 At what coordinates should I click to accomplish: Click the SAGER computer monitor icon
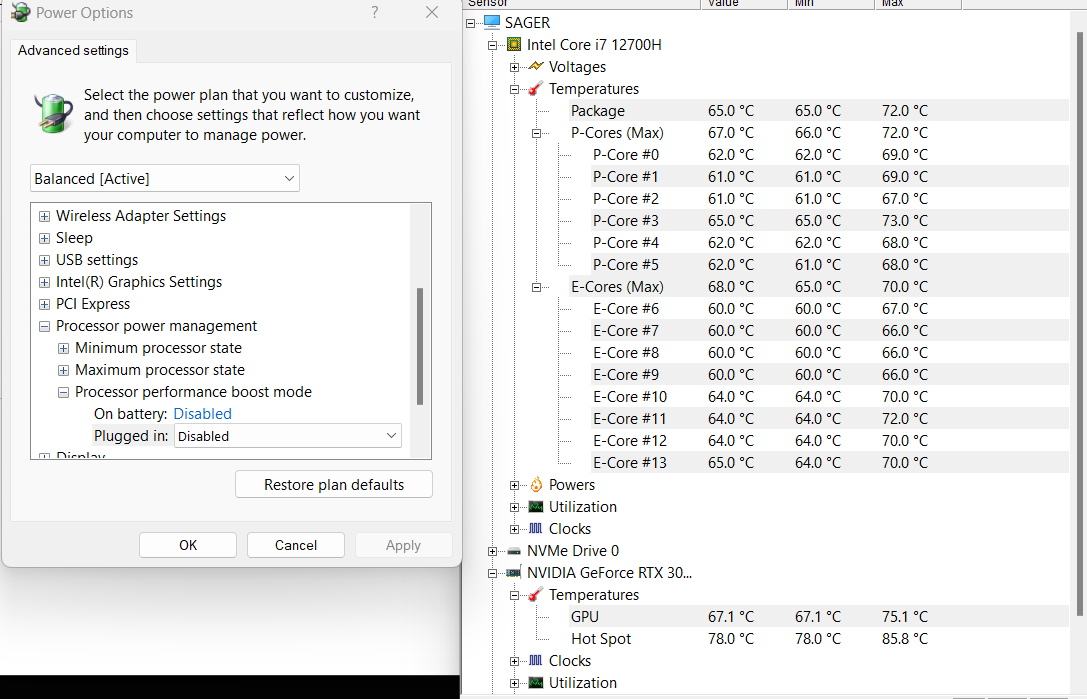pos(492,22)
